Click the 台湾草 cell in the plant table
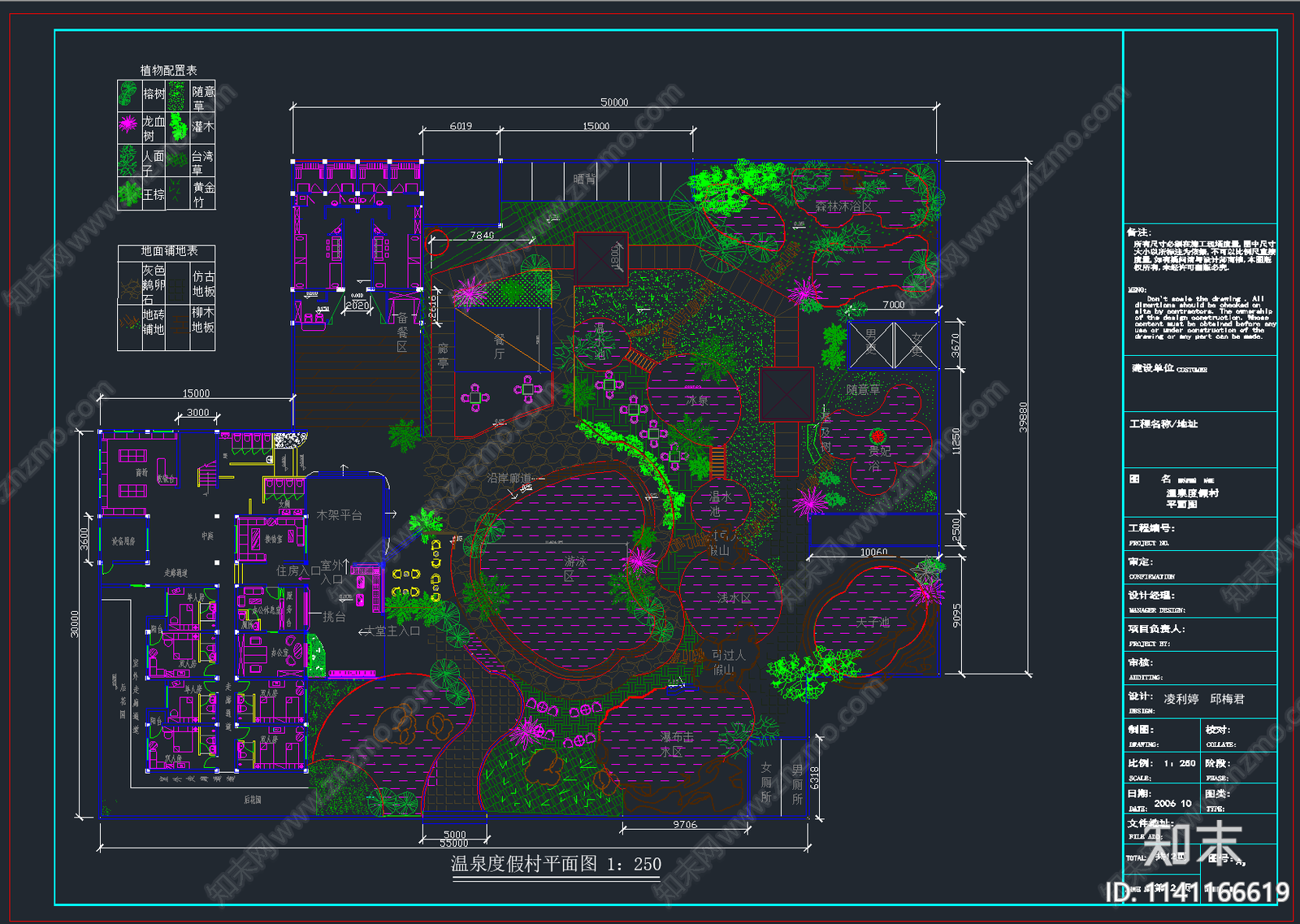Viewport: 1300px width, 924px height. [x=202, y=163]
